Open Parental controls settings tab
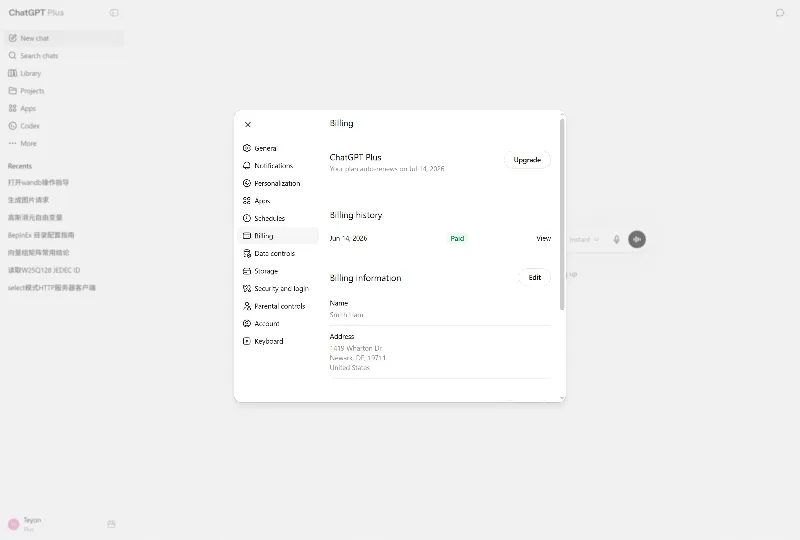The image size is (800, 540). click(x=278, y=306)
